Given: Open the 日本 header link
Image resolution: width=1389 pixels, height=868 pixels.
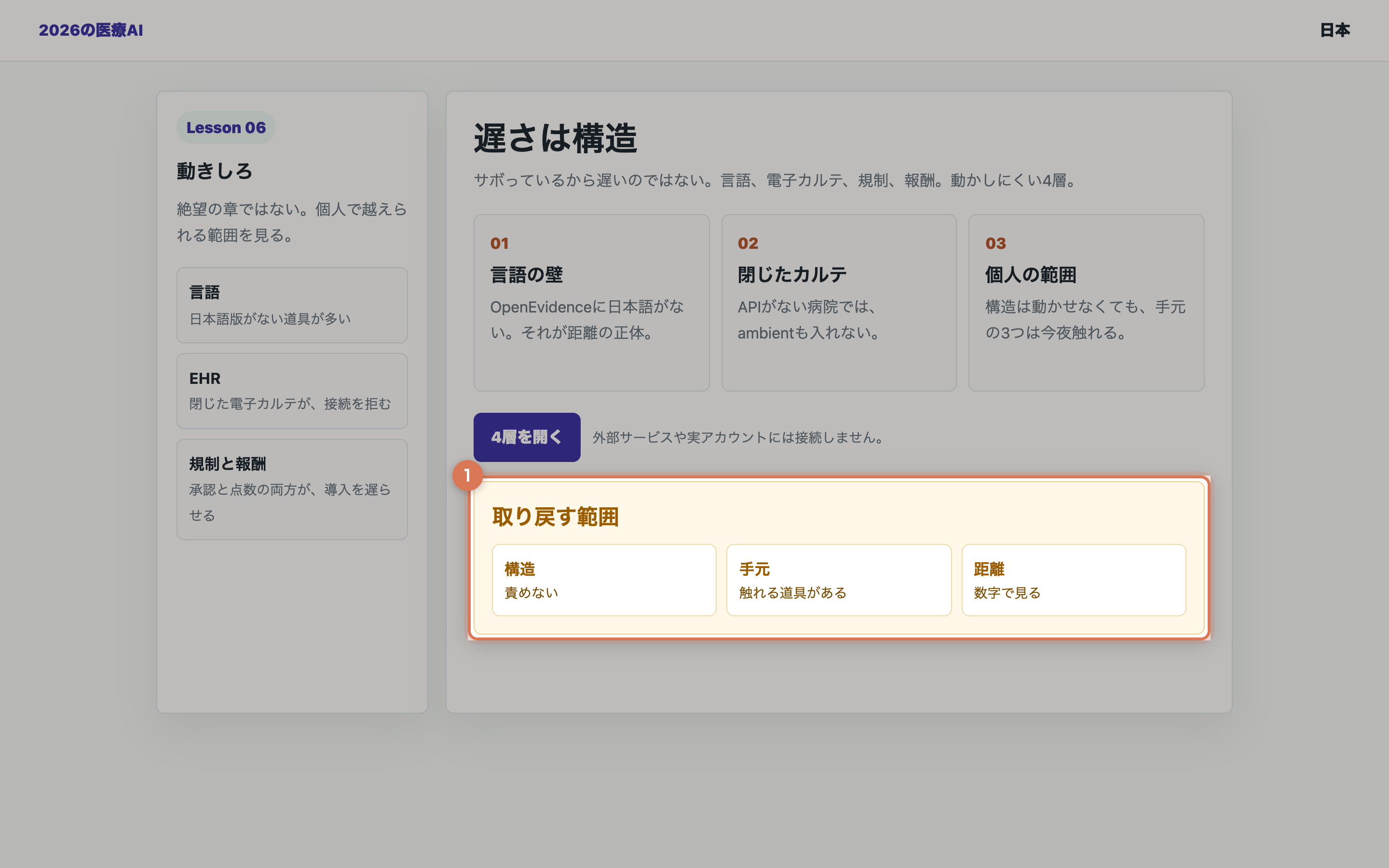Looking at the screenshot, I should pyautogui.click(x=1335, y=30).
